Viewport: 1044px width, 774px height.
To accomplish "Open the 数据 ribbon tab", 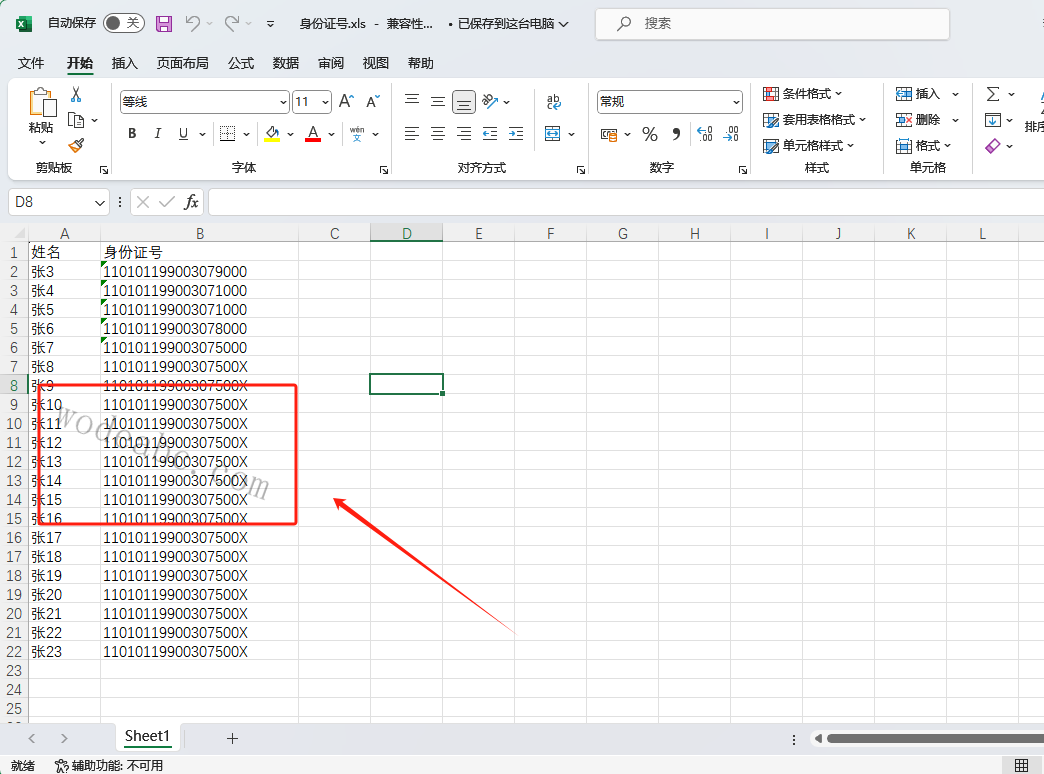I will click(x=286, y=63).
